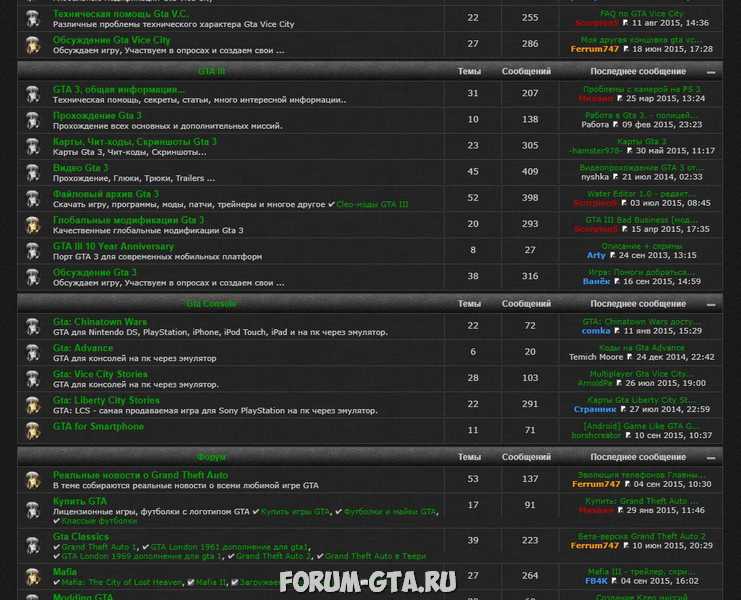Open Глобальные модификации Gta 3 forum
This screenshot has width=741, height=600.
pos(129,220)
